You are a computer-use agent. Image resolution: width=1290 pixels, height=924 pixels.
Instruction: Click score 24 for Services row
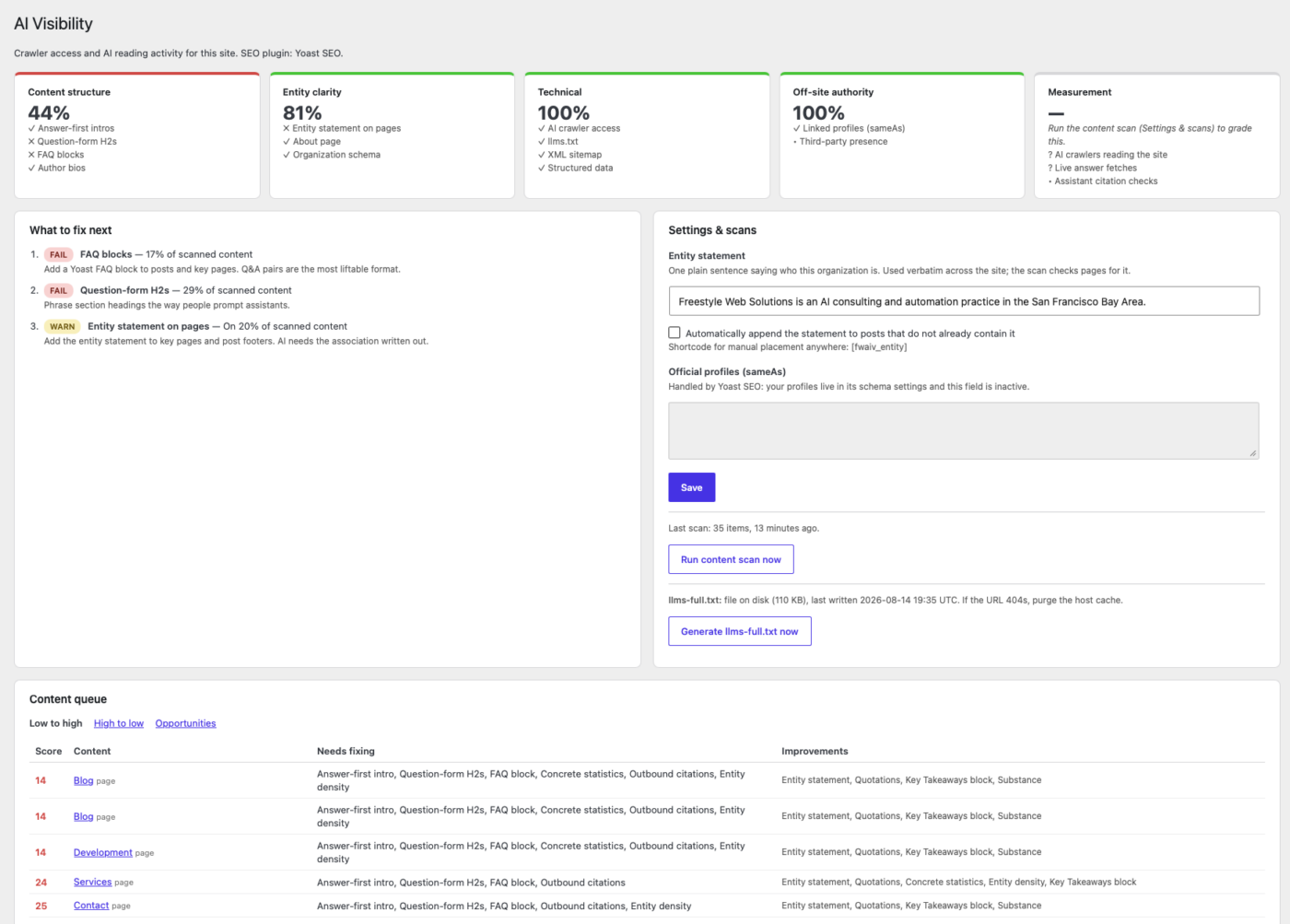click(41, 882)
